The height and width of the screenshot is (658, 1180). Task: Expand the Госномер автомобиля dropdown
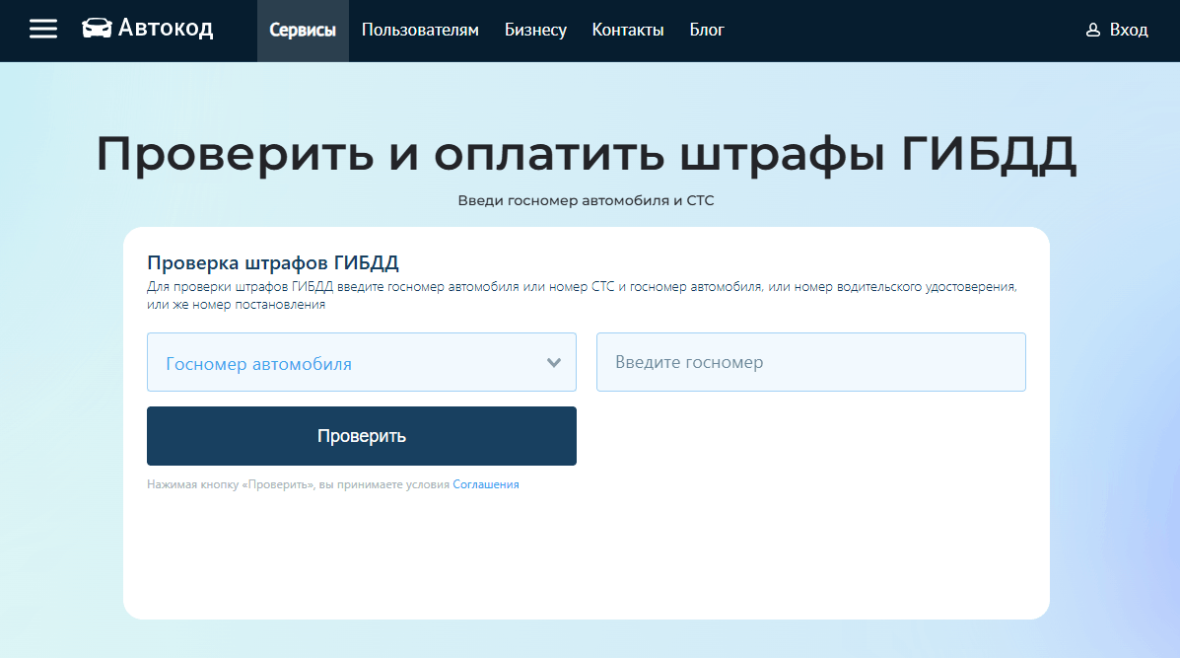pyautogui.click(x=361, y=362)
